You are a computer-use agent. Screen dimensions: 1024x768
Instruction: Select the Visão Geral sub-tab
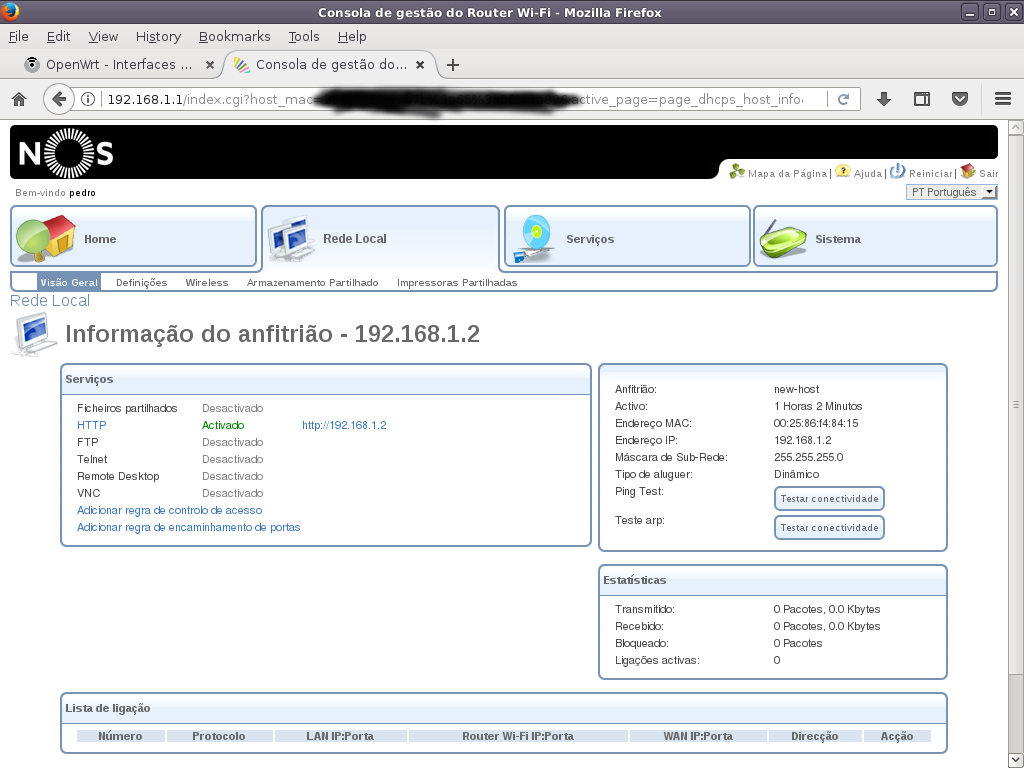[69, 282]
